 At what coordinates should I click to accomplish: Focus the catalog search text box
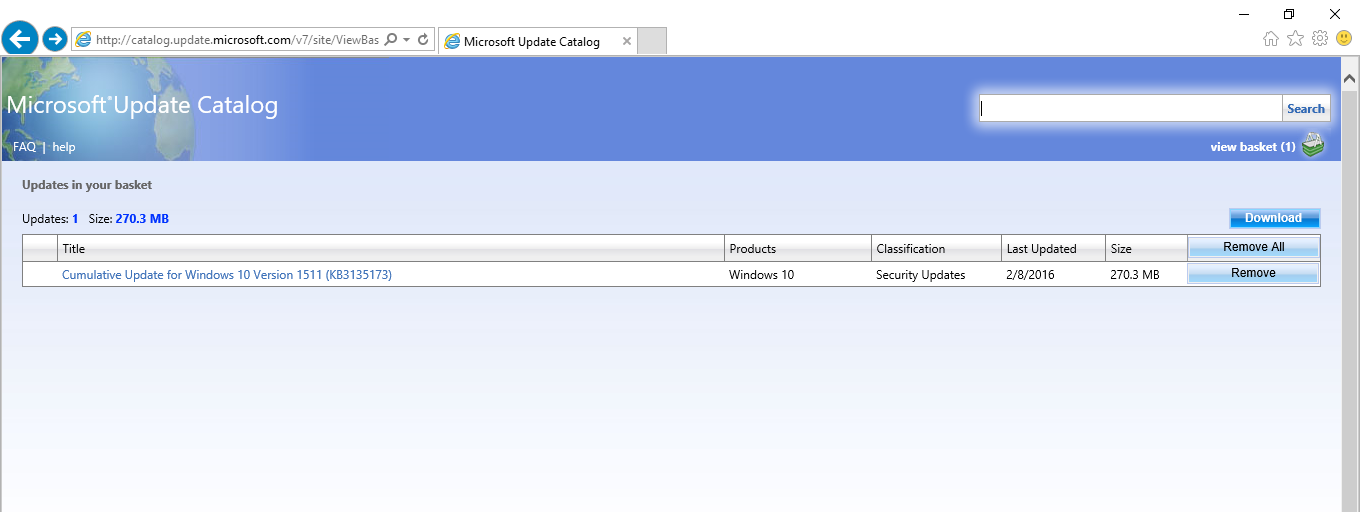coord(1130,108)
